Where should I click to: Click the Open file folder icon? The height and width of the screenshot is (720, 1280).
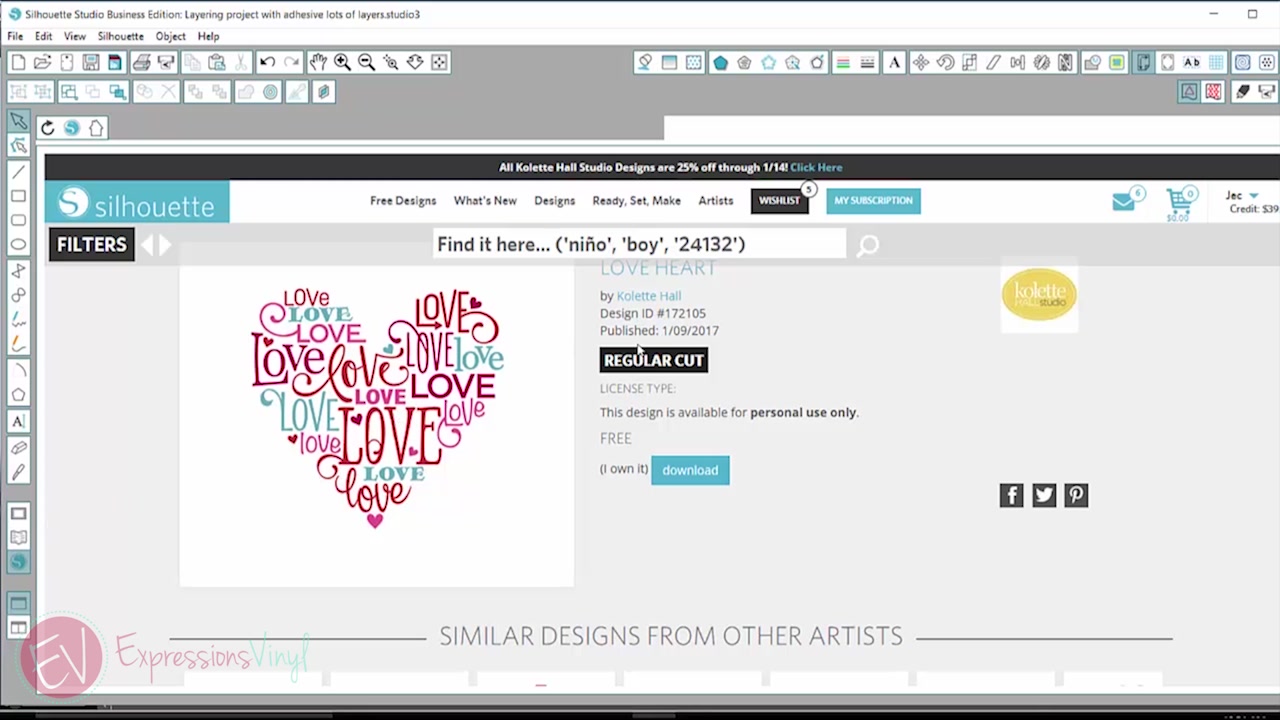point(42,62)
